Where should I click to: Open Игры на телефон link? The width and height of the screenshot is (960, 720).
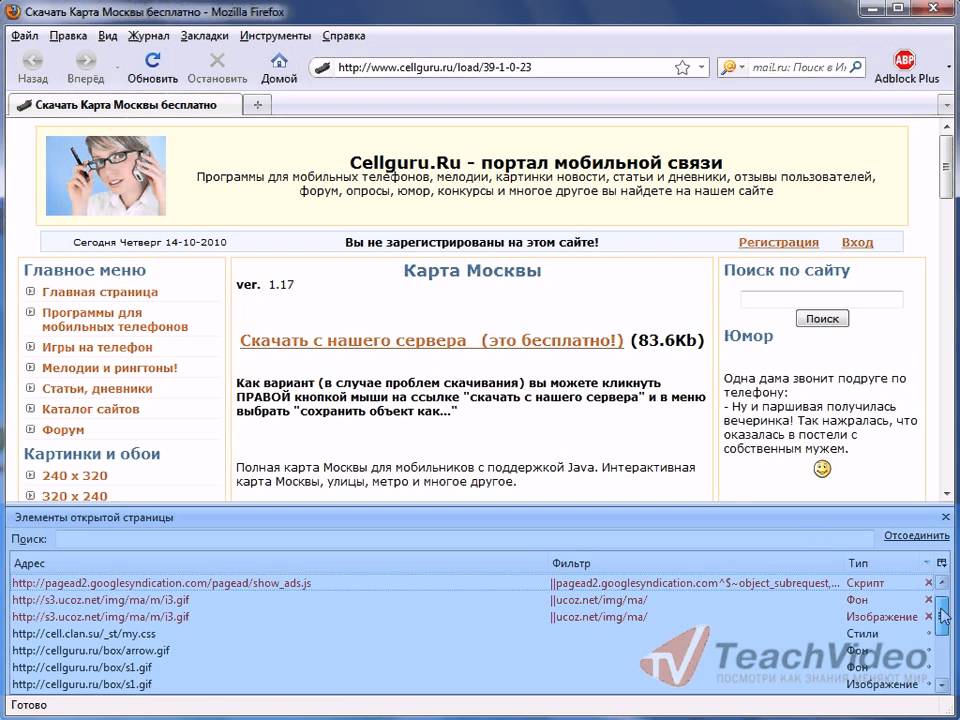(97, 347)
